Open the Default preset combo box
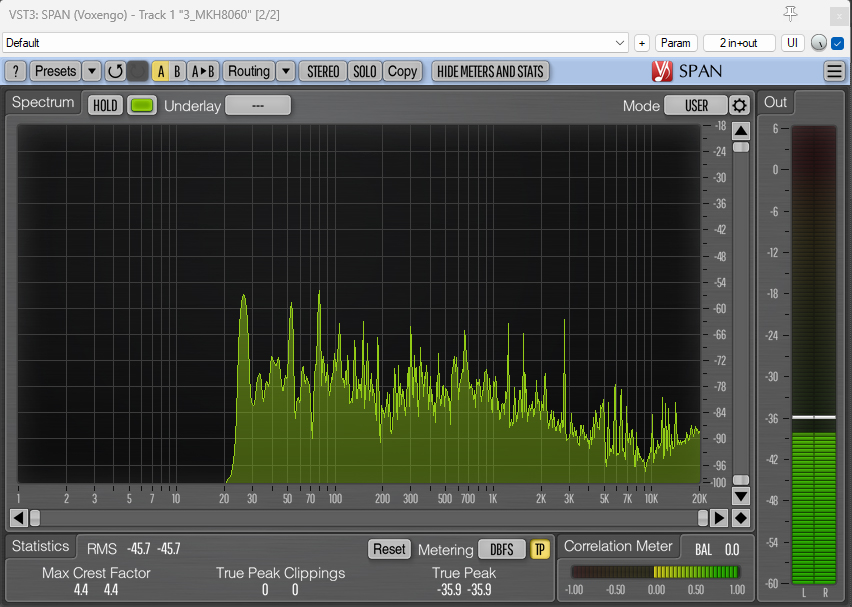The height and width of the screenshot is (607, 852). tap(314, 43)
